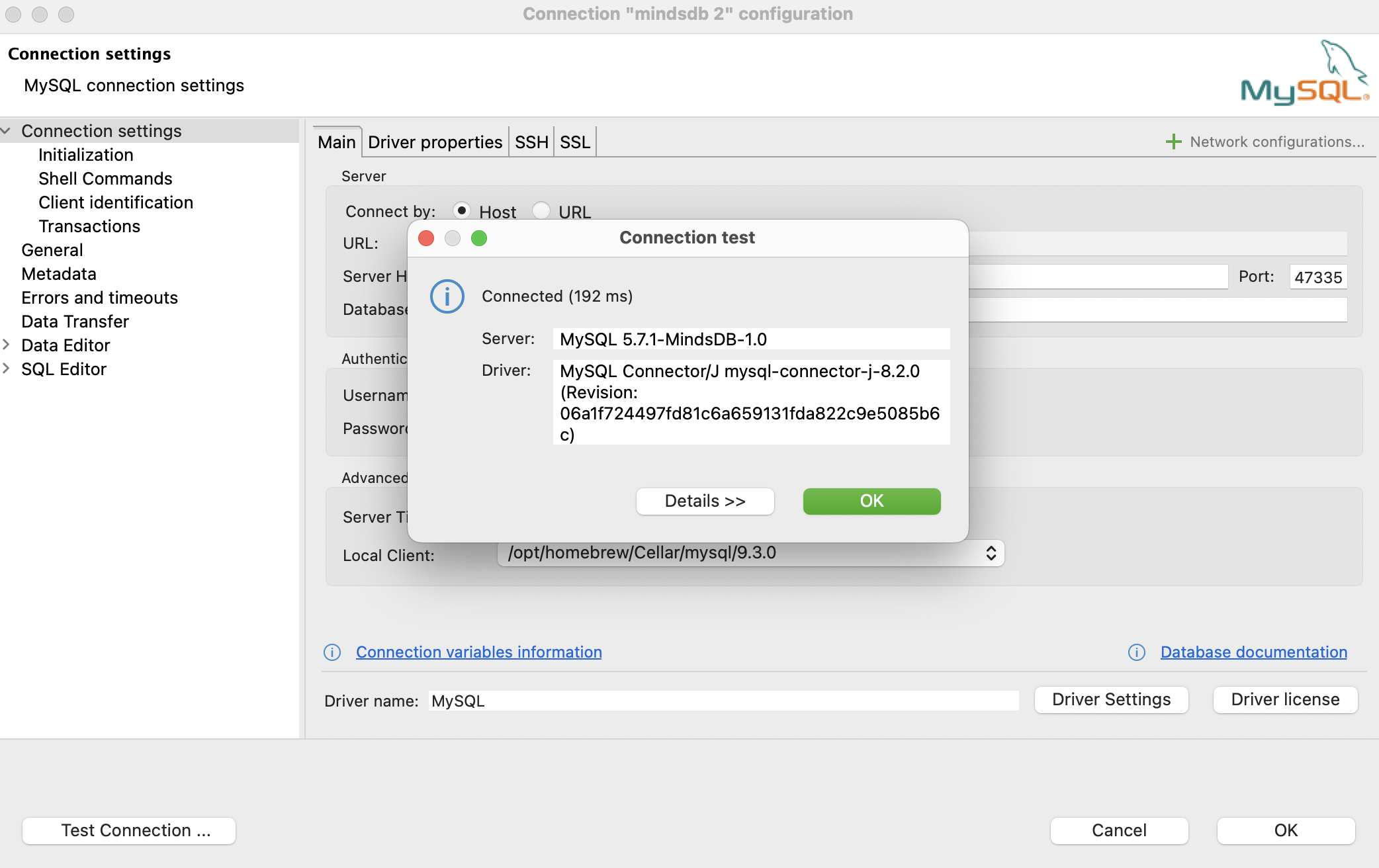1379x868 pixels.
Task: Open the Local Client dropdown
Action: (990, 553)
